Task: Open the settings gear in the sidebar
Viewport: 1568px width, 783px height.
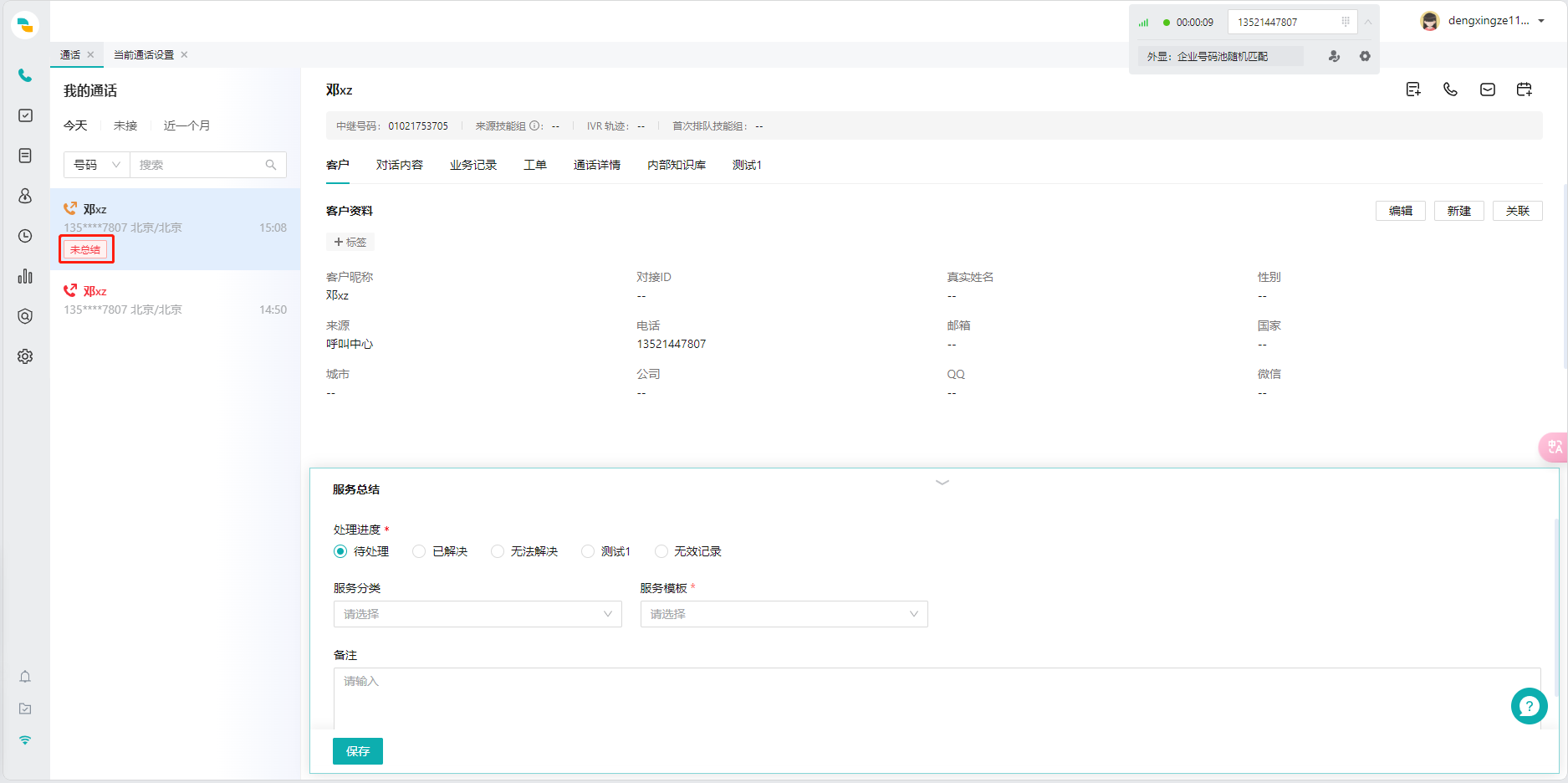Action: [x=25, y=356]
